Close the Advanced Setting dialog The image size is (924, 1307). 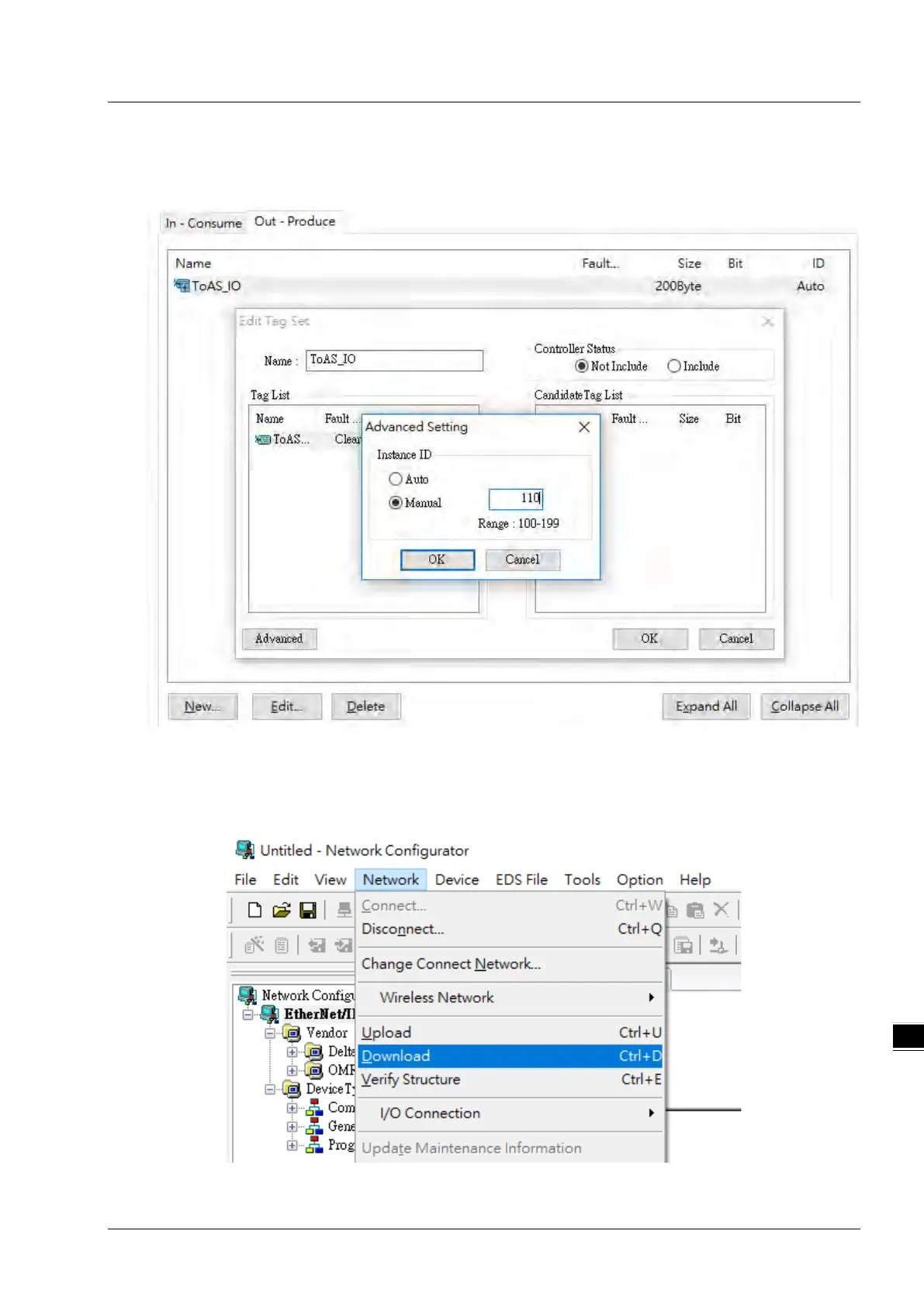click(x=584, y=427)
